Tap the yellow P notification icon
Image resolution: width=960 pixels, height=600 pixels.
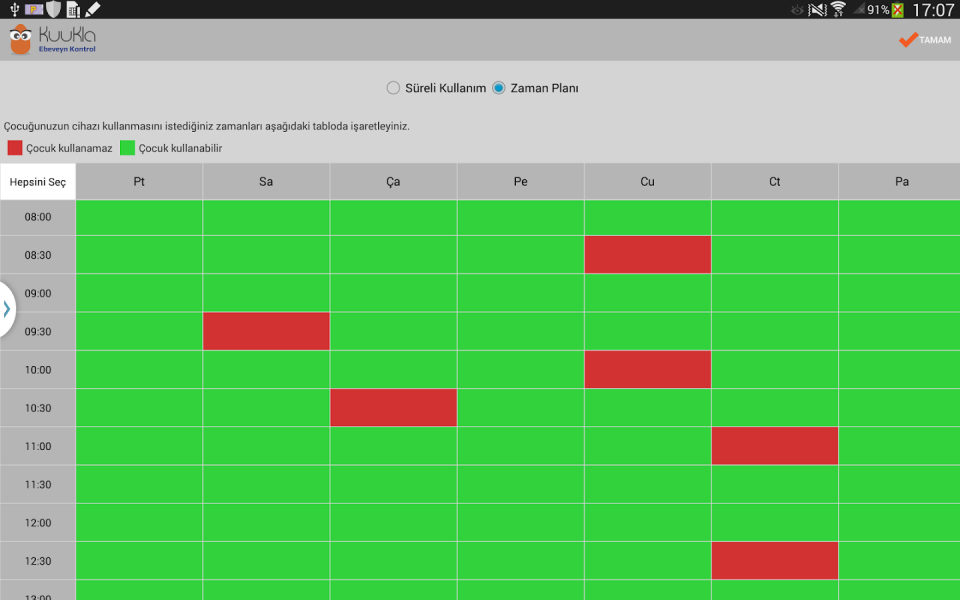coord(34,9)
